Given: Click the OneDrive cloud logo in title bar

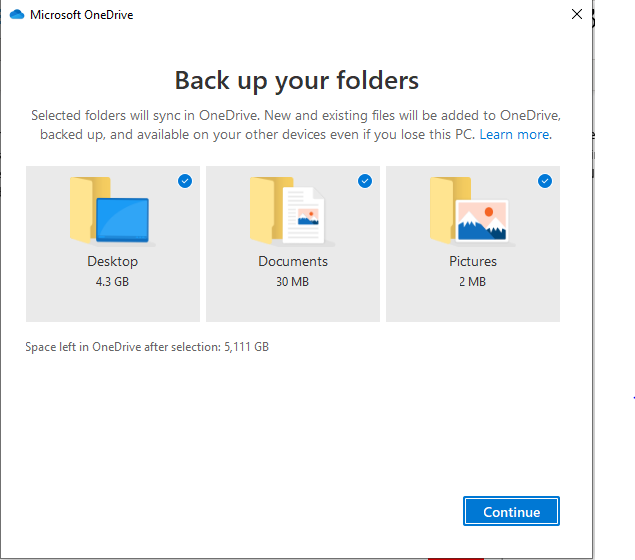Looking at the screenshot, I should pos(17,15).
